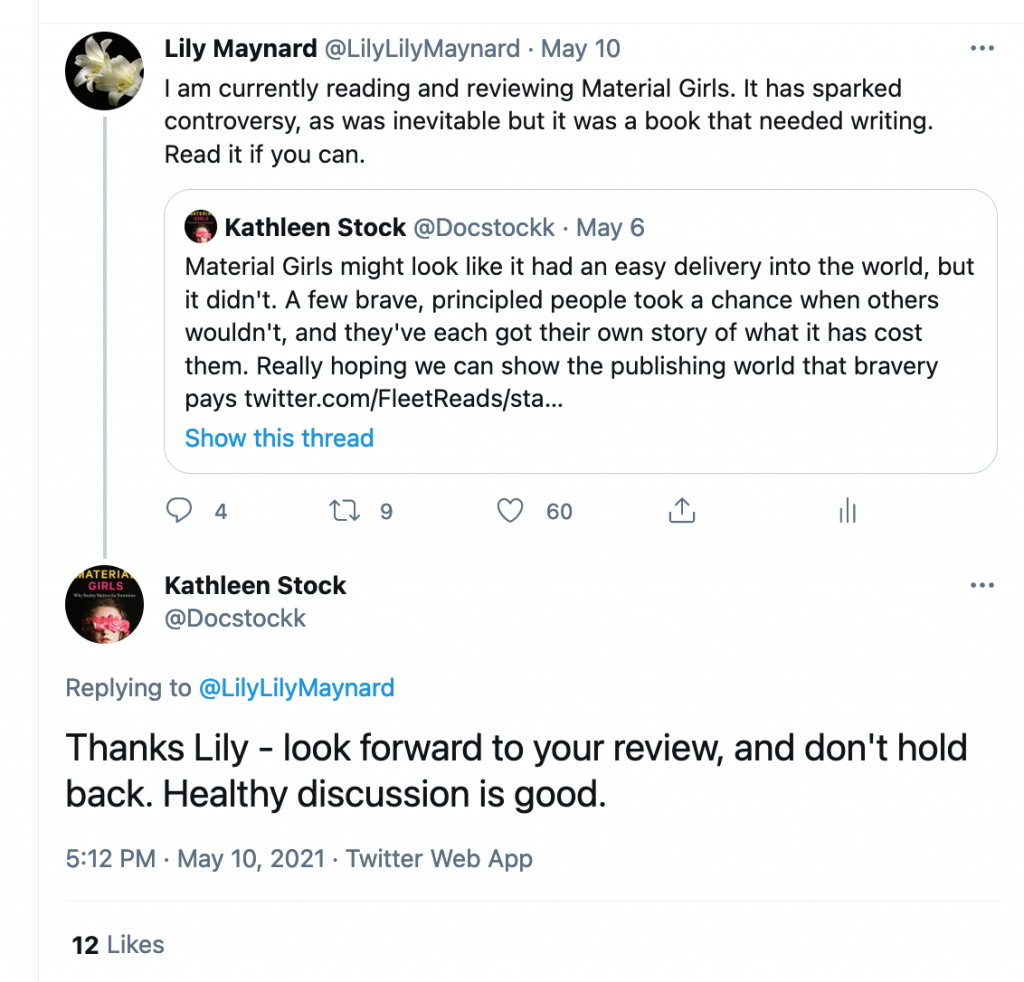The image size is (1024, 982).
Task: Open Kathleen Stock's profile avatar in reply
Action: tap(105, 603)
